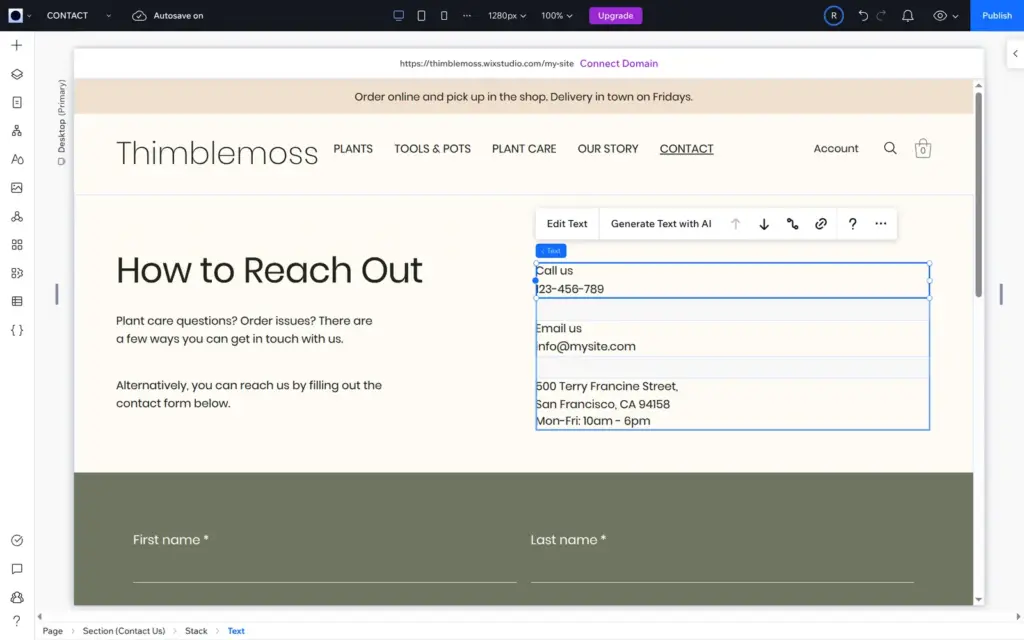Click the animation path icon in text toolbar
Screen dimensions: 1024x640
(792, 224)
